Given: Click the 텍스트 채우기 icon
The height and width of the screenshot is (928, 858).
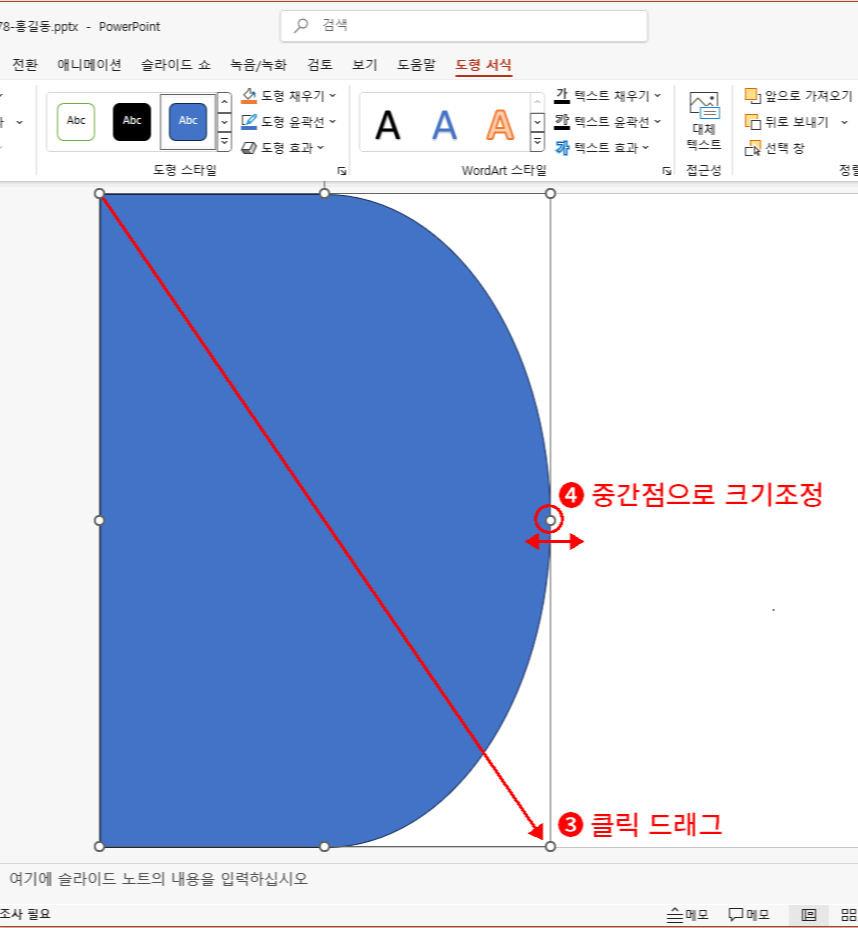Looking at the screenshot, I should pos(562,96).
